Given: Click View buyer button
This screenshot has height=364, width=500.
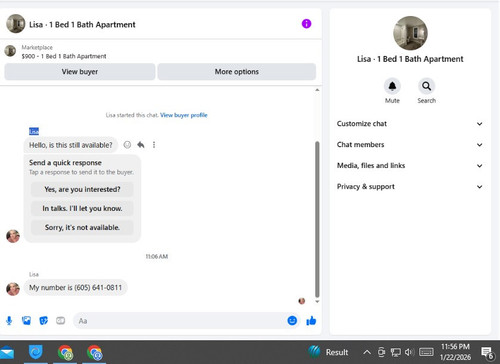Looking at the screenshot, I should point(80,72).
